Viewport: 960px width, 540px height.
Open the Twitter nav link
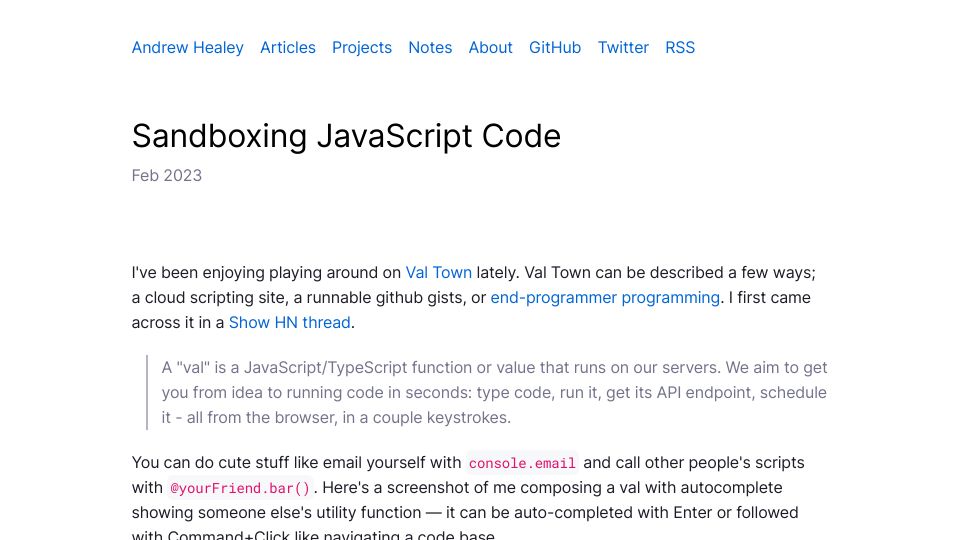[623, 47]
